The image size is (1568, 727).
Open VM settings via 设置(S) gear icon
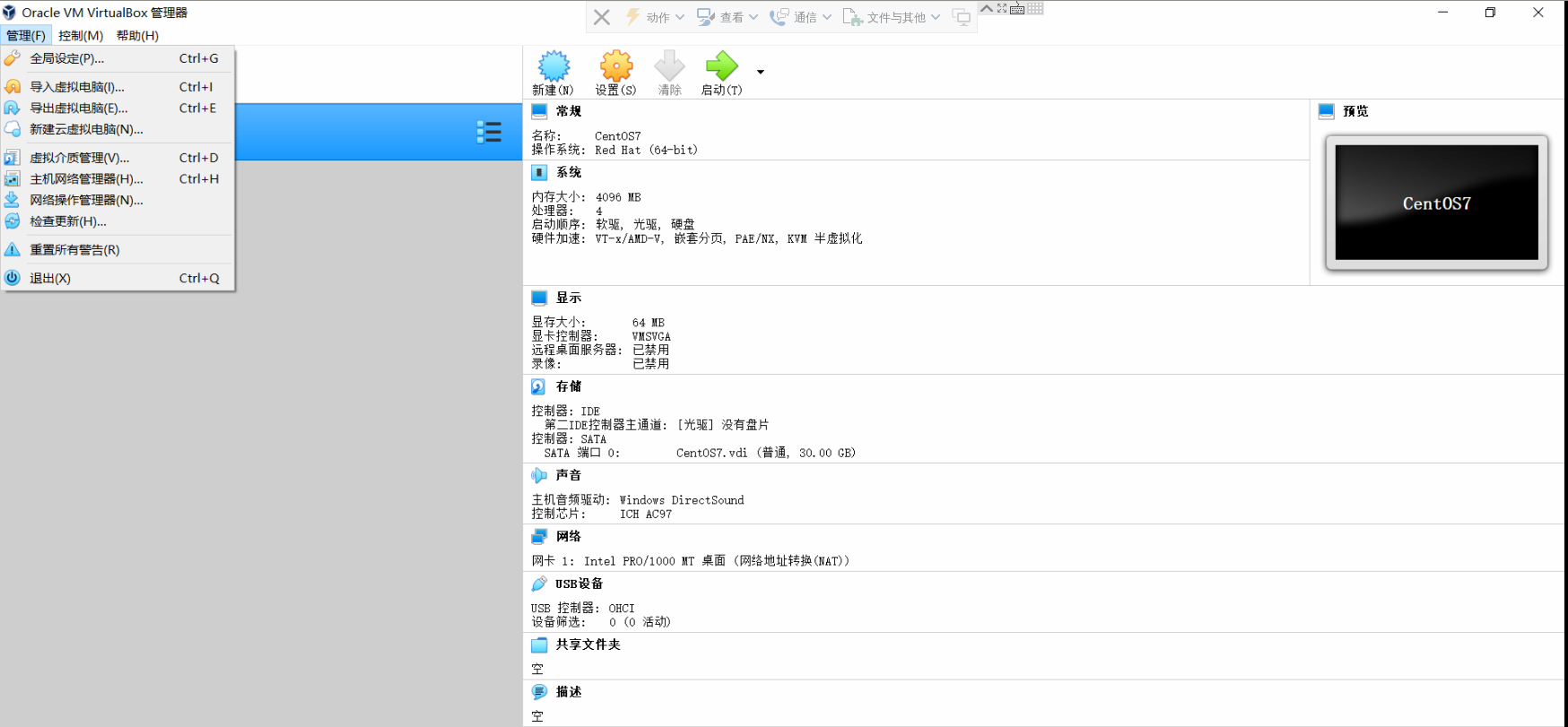[616, 66]
